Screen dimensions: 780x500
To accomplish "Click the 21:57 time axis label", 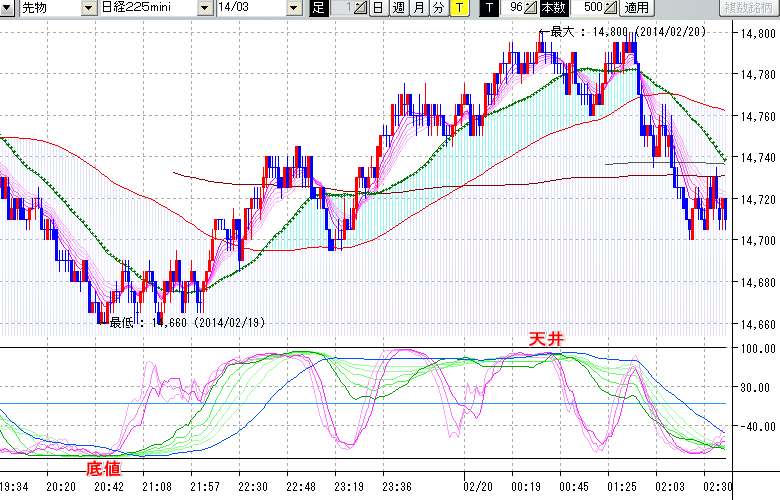I will tap(205, 487).
